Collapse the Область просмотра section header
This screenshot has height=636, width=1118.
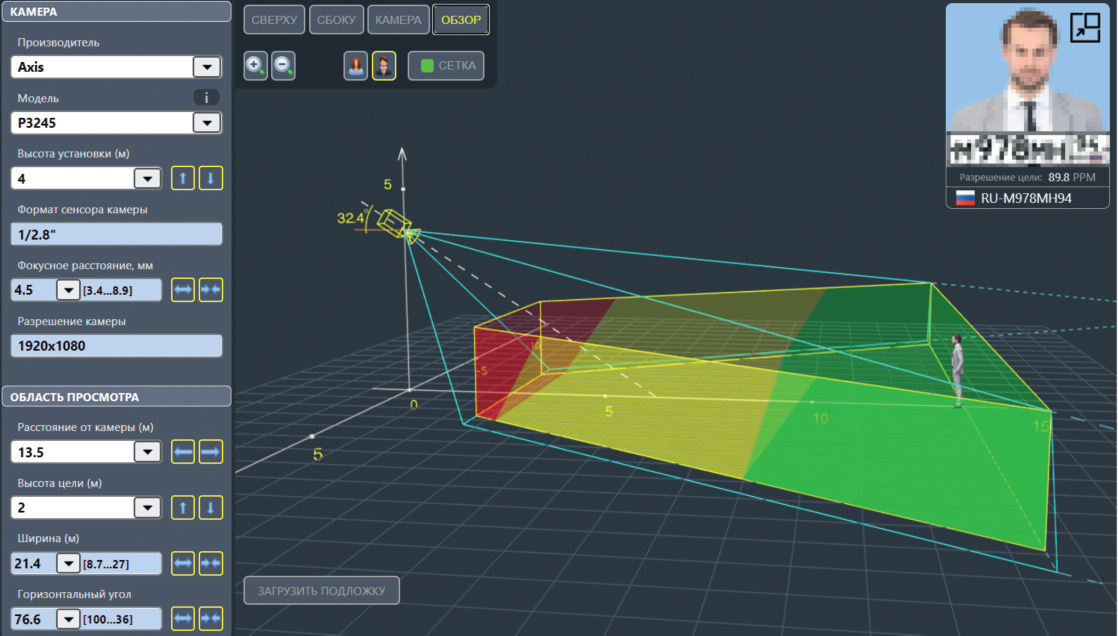coord(115,397)
